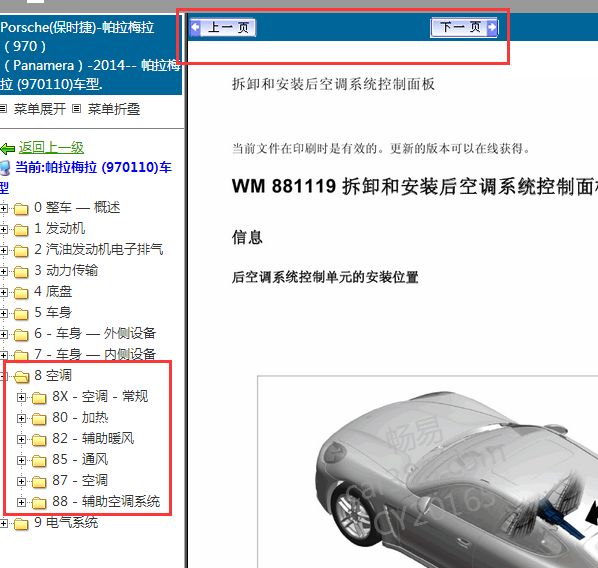Screen dimensions: 598x568
Task: Select tree item 9 电气系统
Action: [66, 522]
